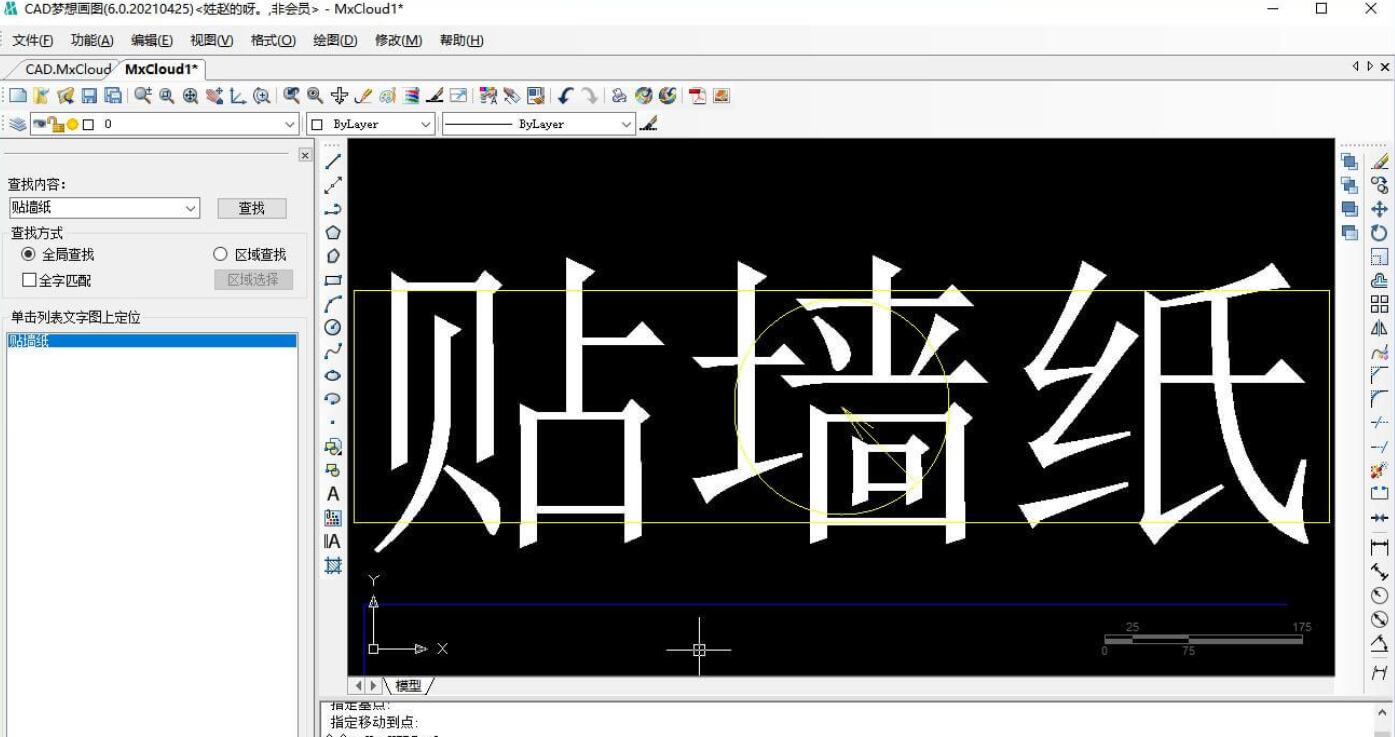This screenshot has height=737, width=1395.
Task: Select the region search radio button
Action: (x=221, y=254)
